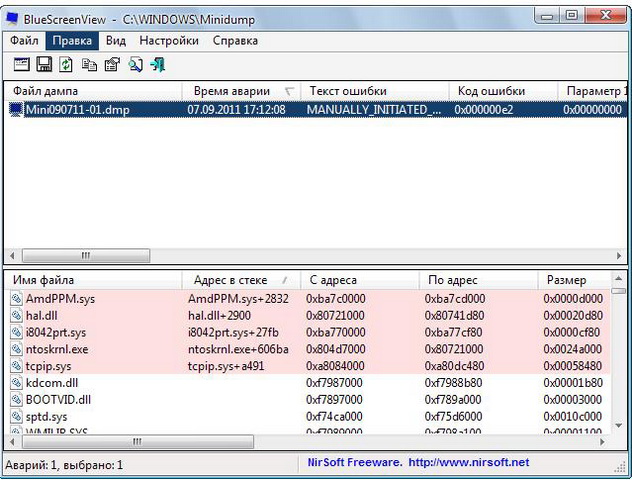Open Properties via toolbar icon
Image resolution: width=632 pixels, height=480 pixels.
[x=111, y=64]
